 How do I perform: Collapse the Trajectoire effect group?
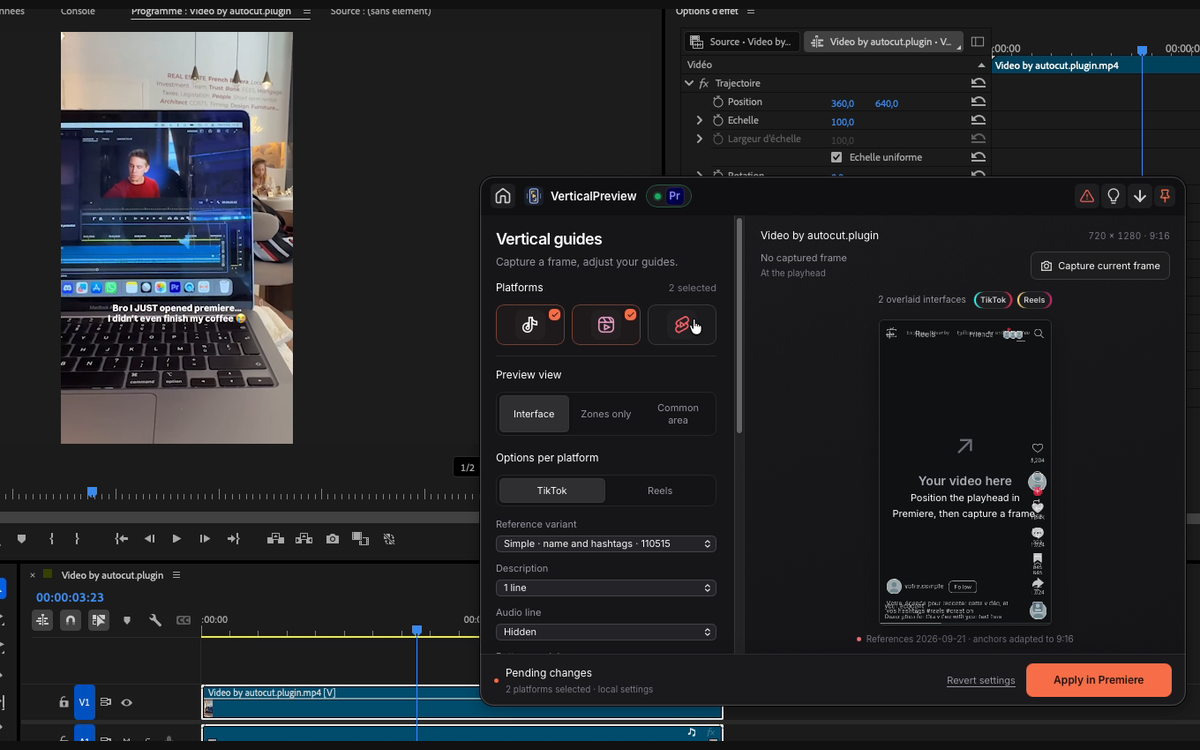click(689, 83)
